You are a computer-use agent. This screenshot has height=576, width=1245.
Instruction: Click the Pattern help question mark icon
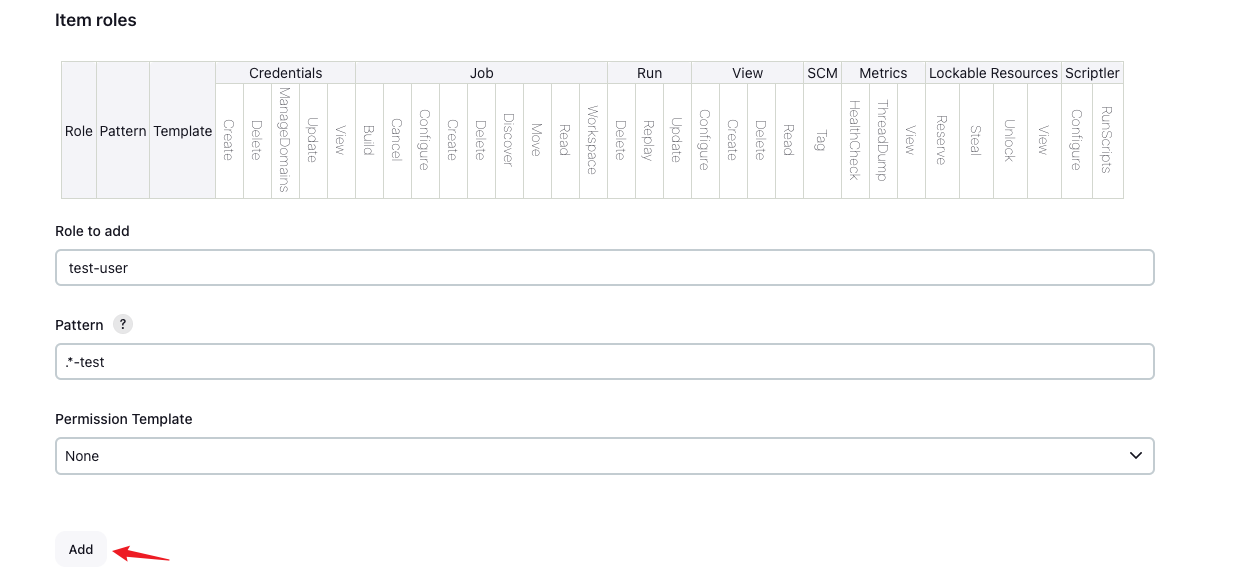pyautogui.click(x=123, y=325)
